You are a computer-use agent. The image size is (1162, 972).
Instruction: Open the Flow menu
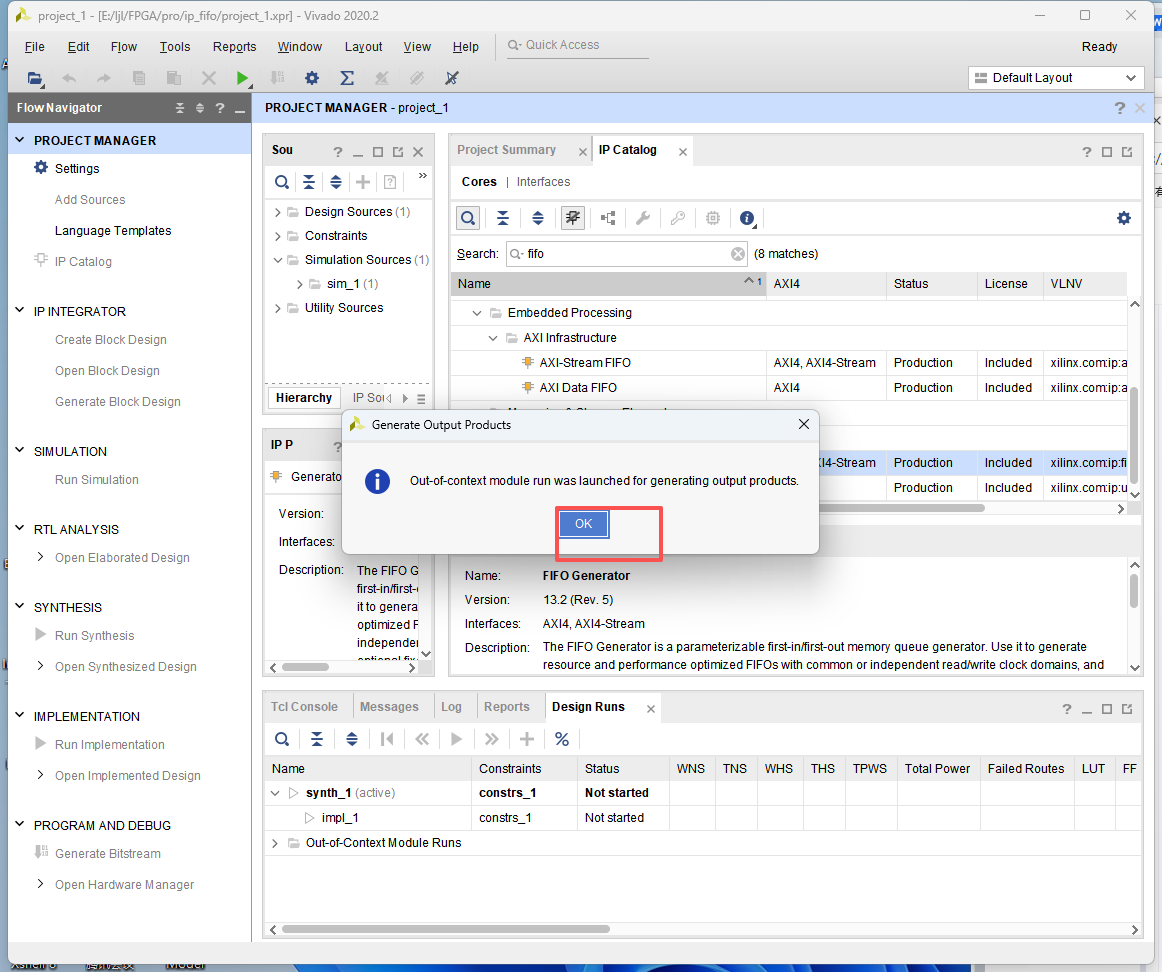coord(124,47)
